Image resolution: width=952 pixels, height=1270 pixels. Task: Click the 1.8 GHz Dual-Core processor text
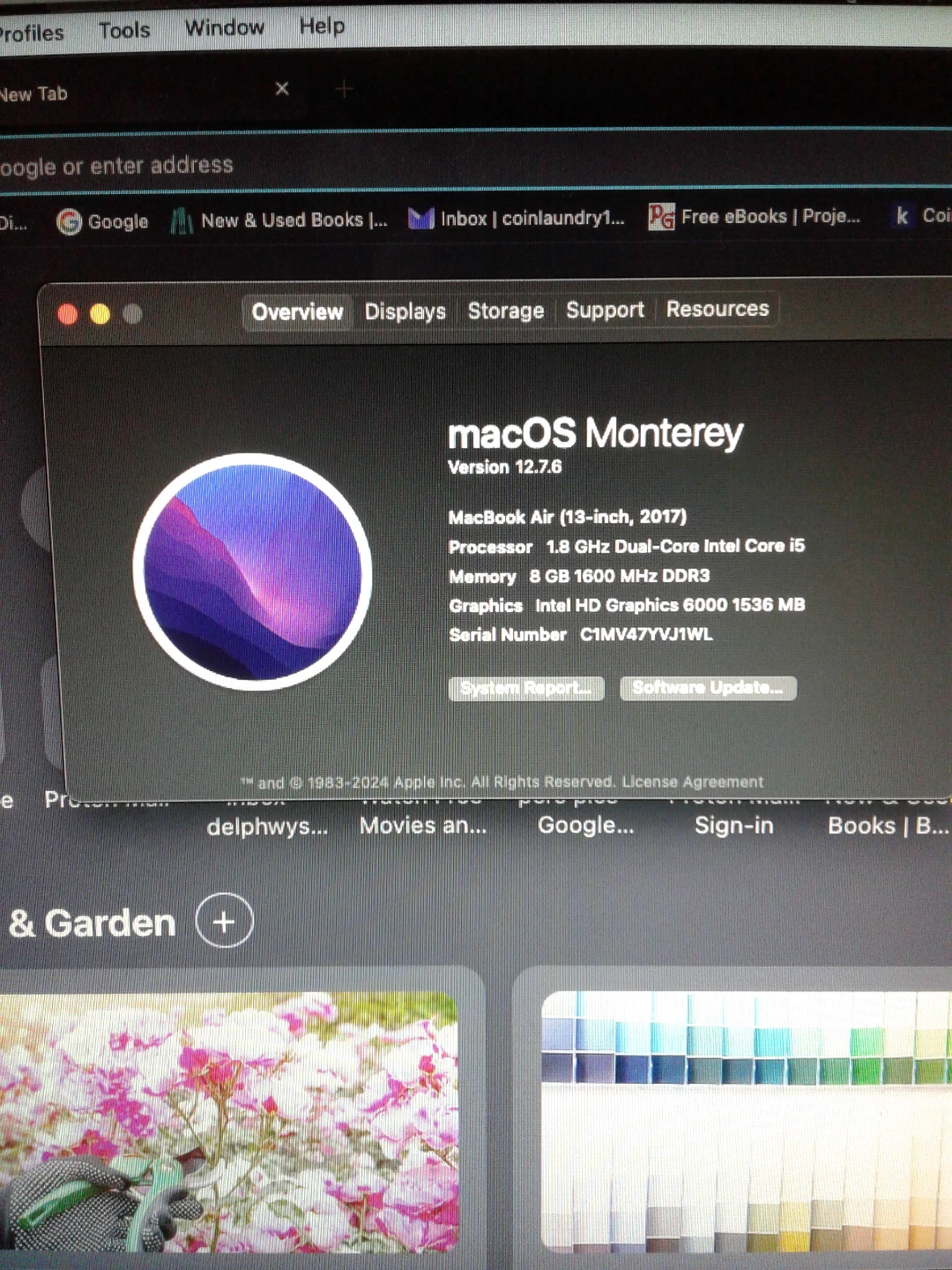pos(675,546)
